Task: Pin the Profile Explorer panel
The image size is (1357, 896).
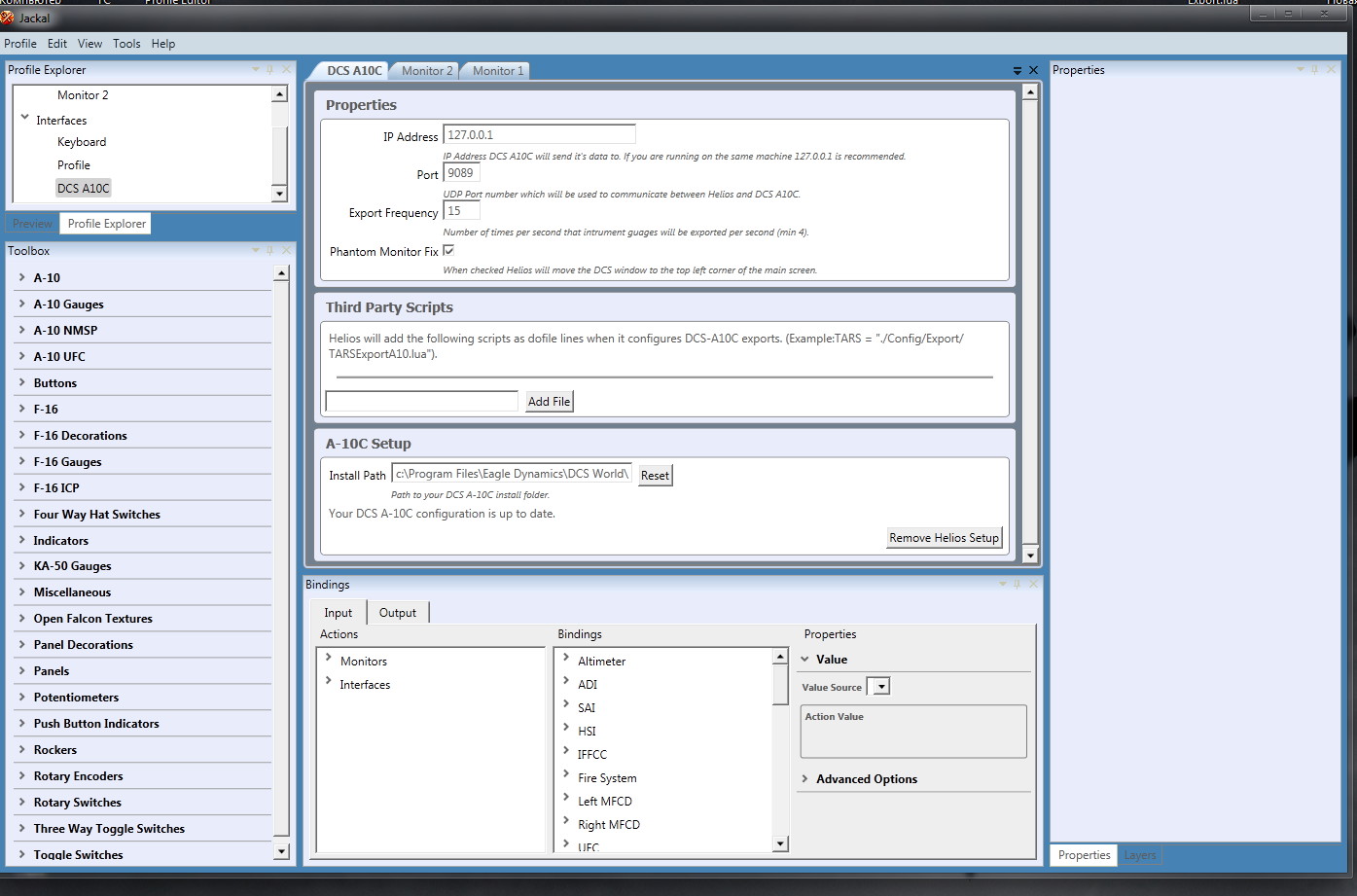Action: (x=270, y=70)
